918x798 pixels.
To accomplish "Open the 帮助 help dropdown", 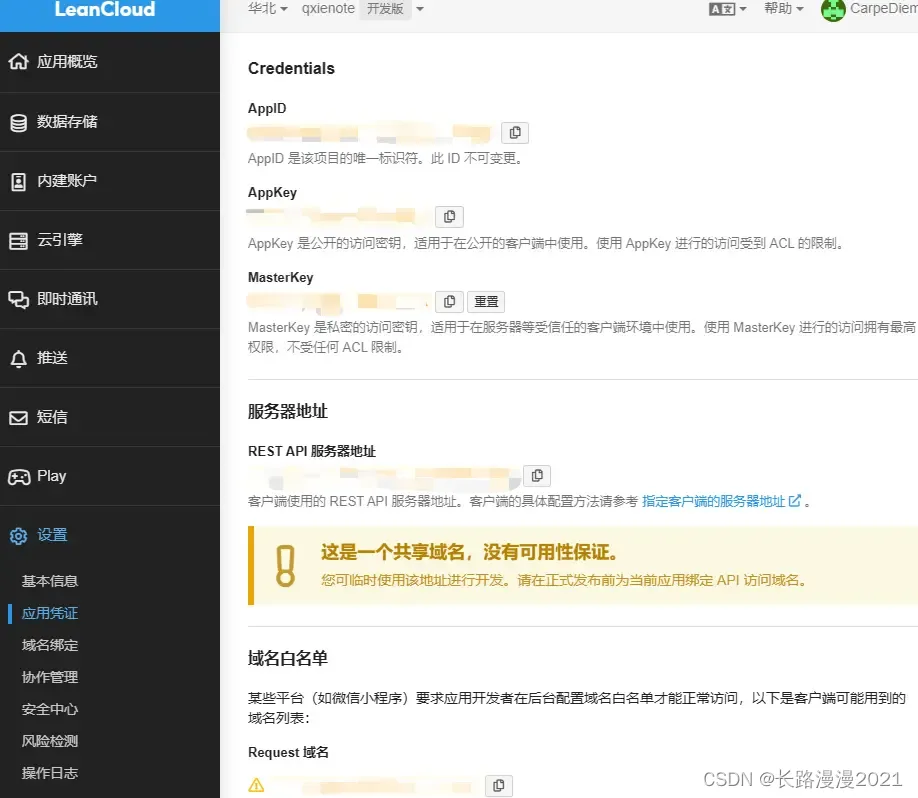I will click(784, 9).
